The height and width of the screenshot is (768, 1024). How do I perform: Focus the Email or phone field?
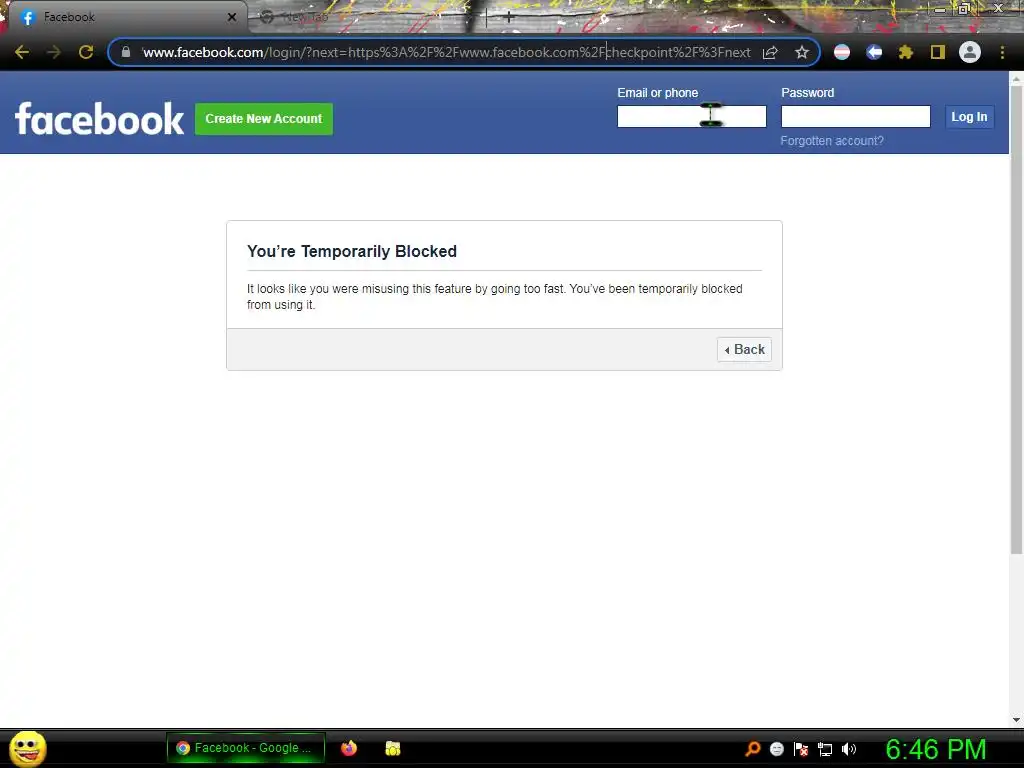tap(692, 116)
